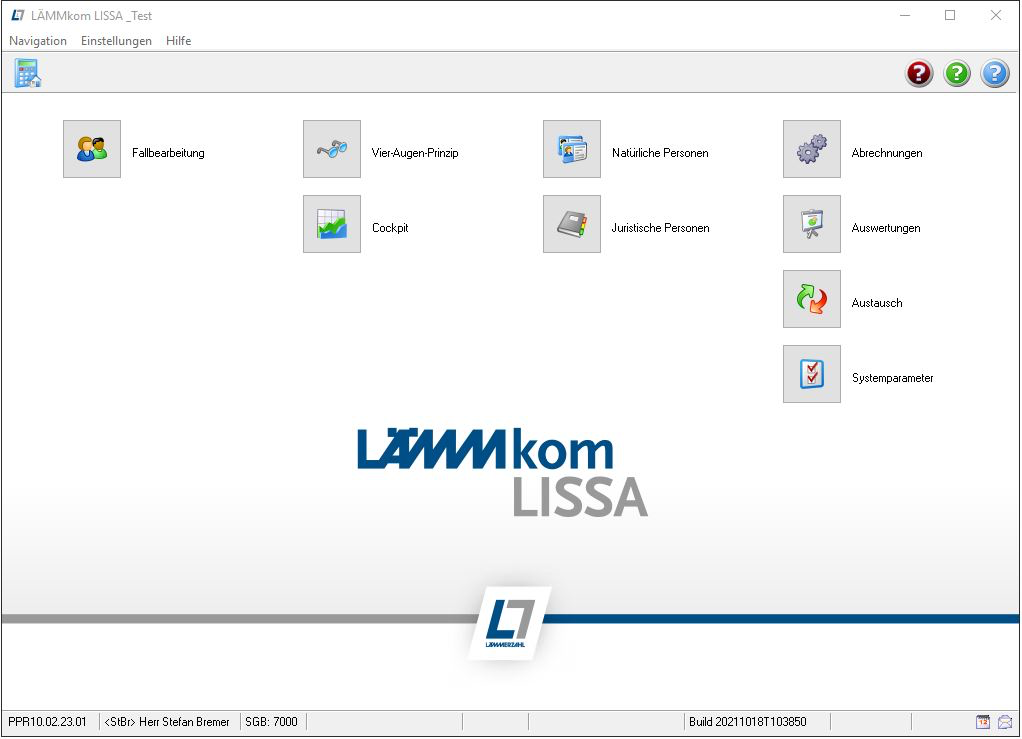Click the Austausch label
Viewport: 1022px width, 739px height.
(x=877, y=302)
